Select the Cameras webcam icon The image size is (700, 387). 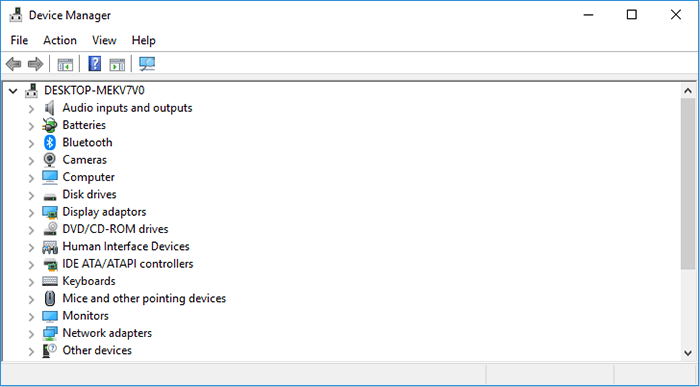[50, 160]
